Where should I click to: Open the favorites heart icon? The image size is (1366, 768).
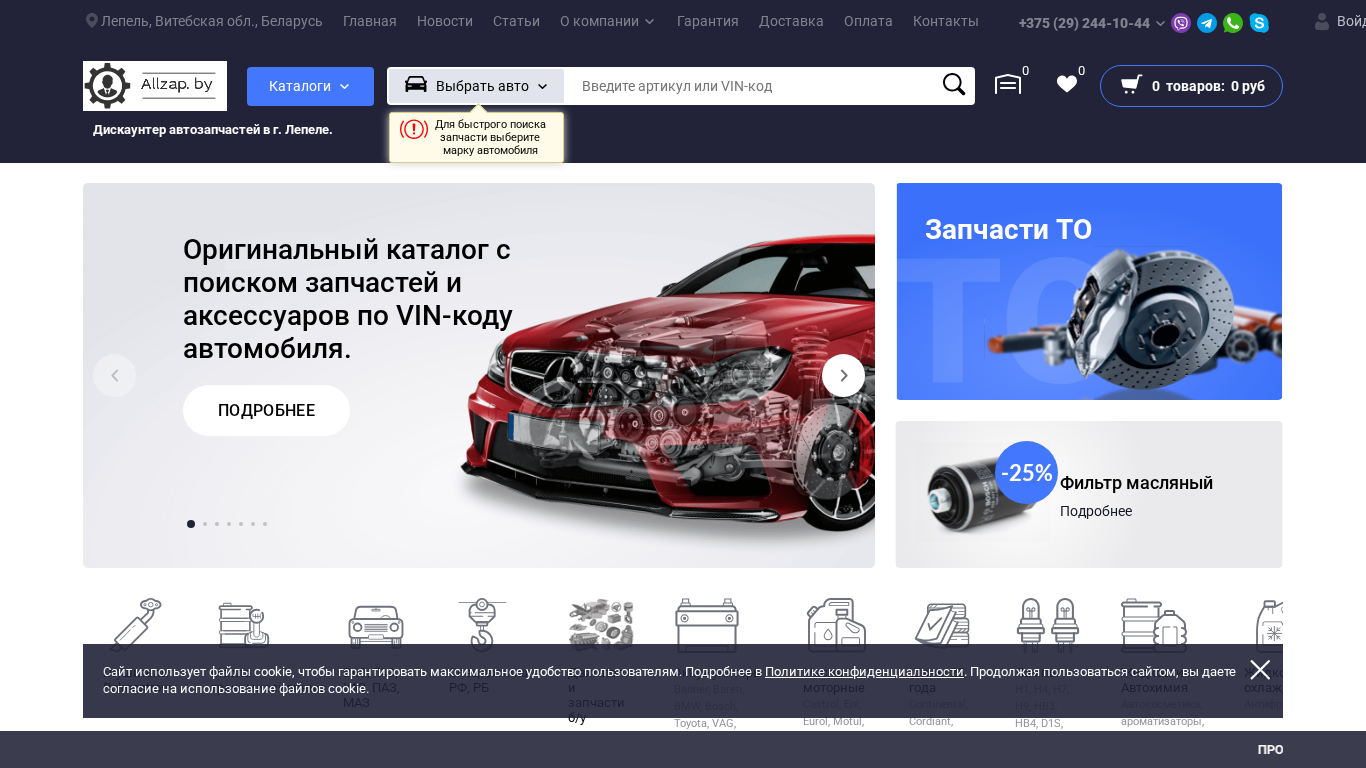pos(1067,85)
